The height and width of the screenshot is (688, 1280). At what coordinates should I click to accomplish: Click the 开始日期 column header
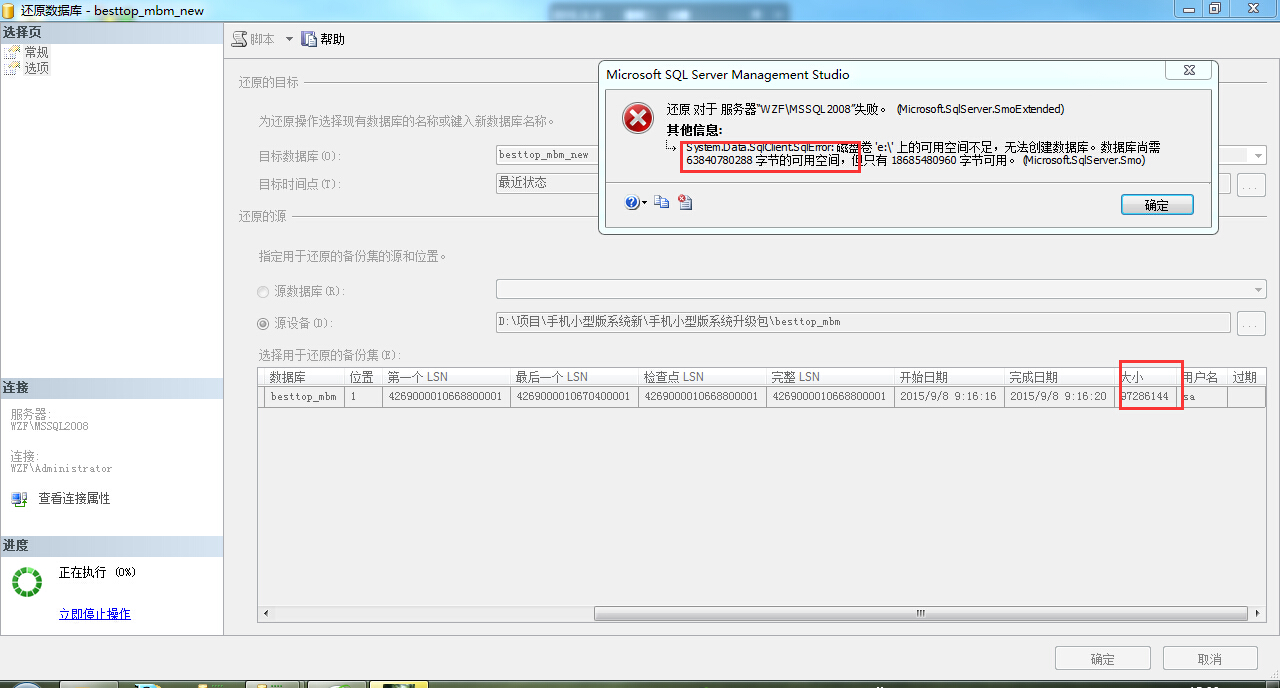coord(949,377)
